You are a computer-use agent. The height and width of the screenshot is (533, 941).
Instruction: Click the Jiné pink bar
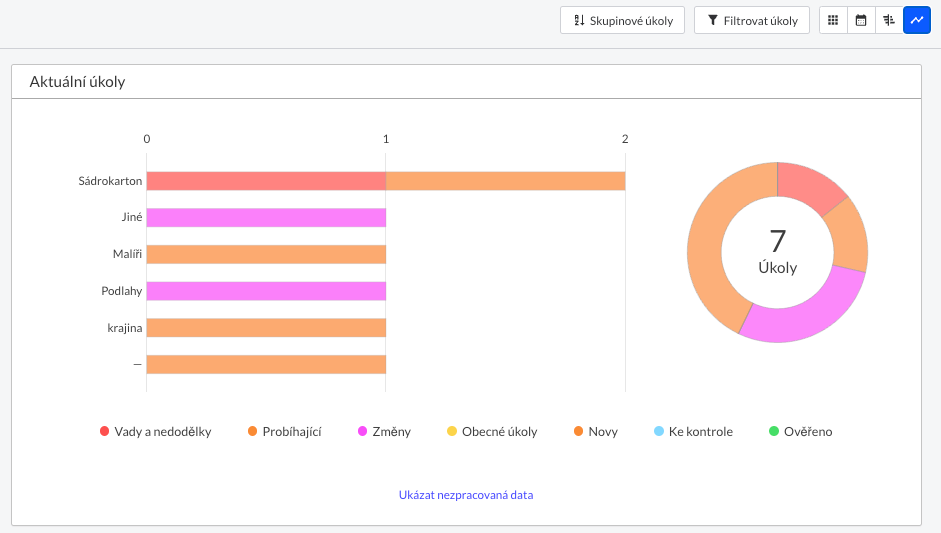(x=266, y=218)
